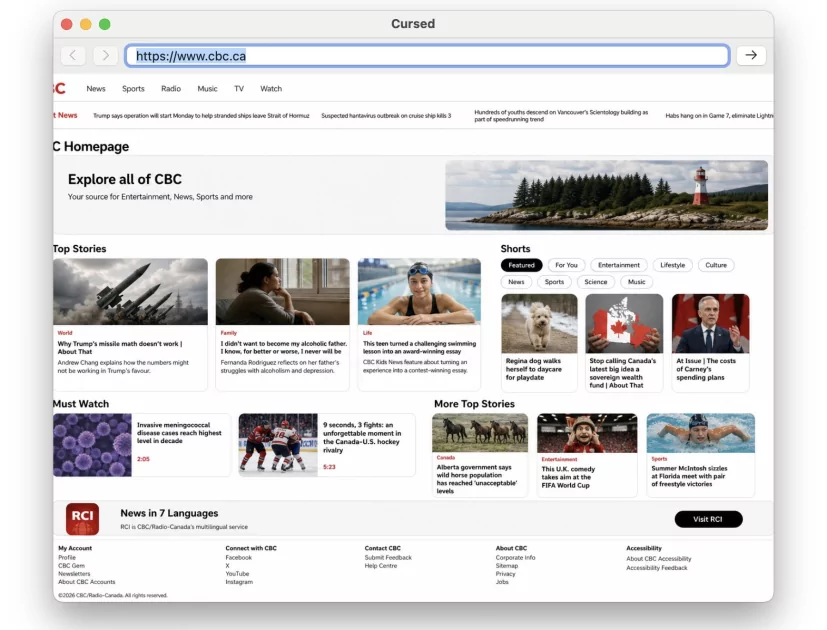
Task: Open the lighthouse banner image
Action: 607,195
